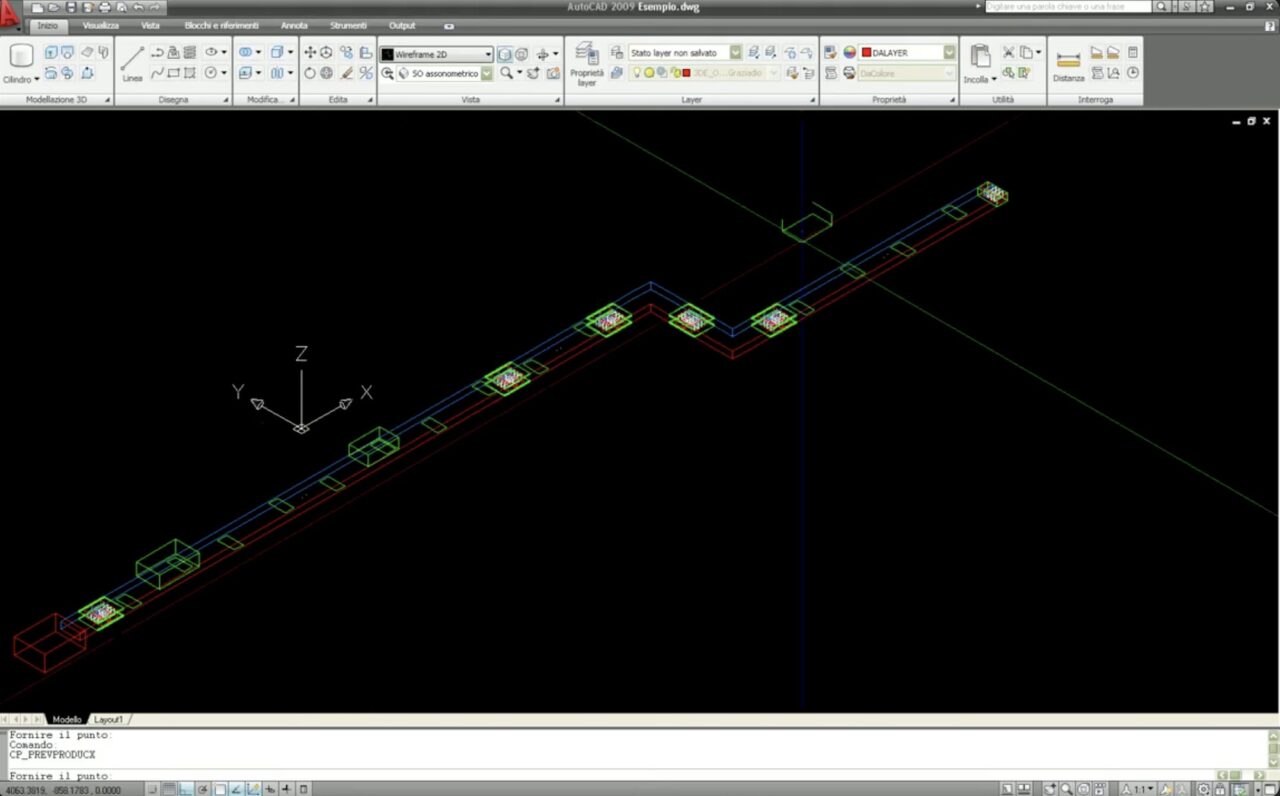Screen dimensions: 1280x796
Task: Toggle snap mode in status bar
Action: [152, 789]
